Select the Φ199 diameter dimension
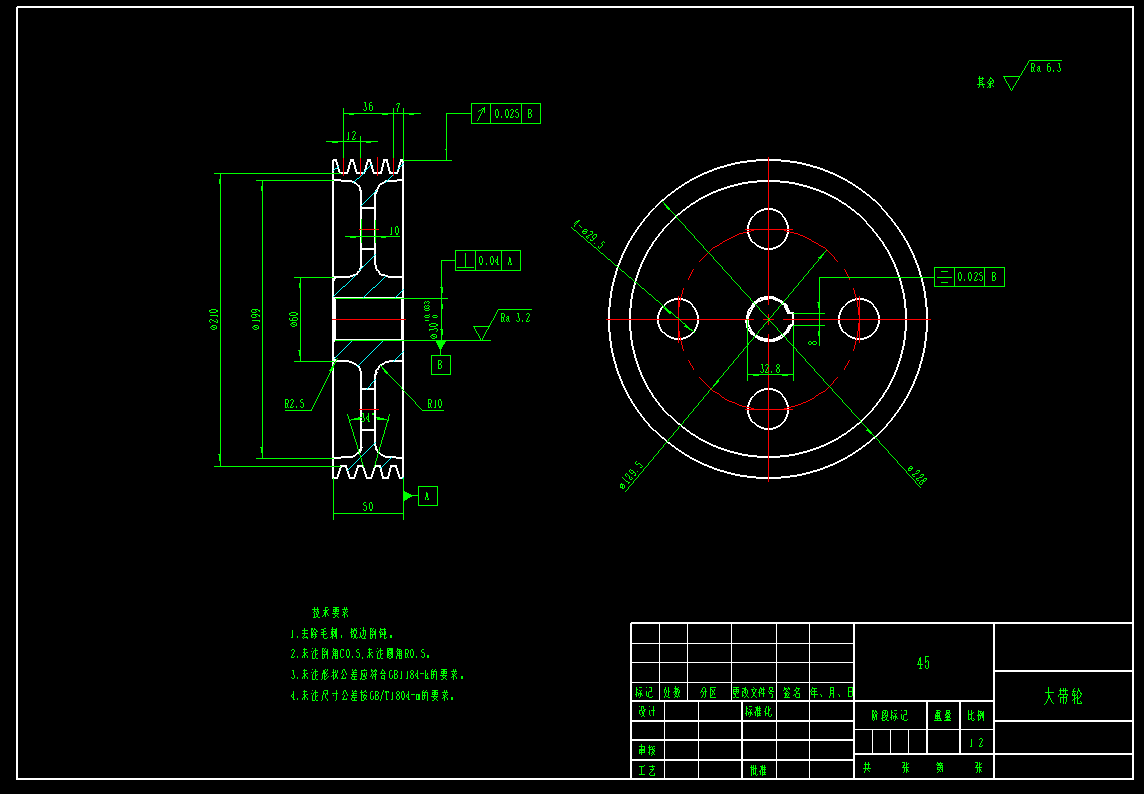This screenshot has height=794, width=1144. click(256, 319)
